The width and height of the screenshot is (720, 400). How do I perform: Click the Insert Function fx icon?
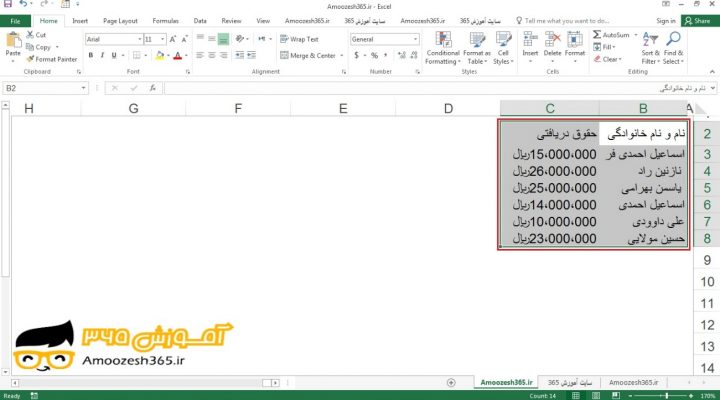(x=152, y=88)
